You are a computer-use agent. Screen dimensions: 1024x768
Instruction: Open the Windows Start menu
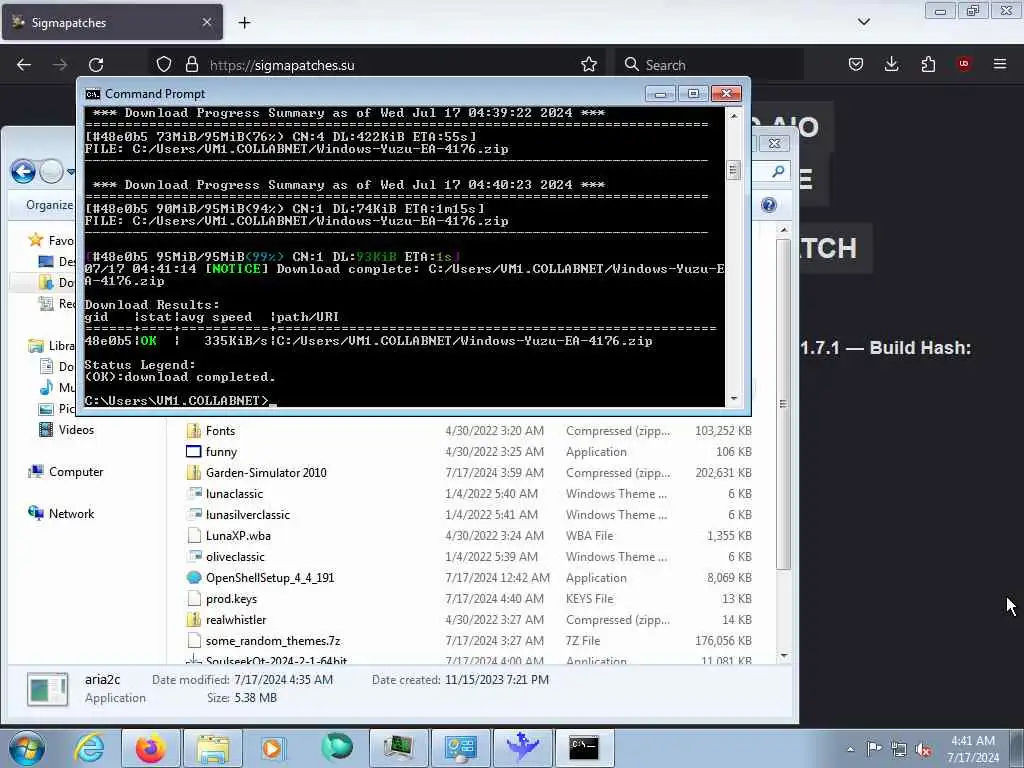(27, 748)
